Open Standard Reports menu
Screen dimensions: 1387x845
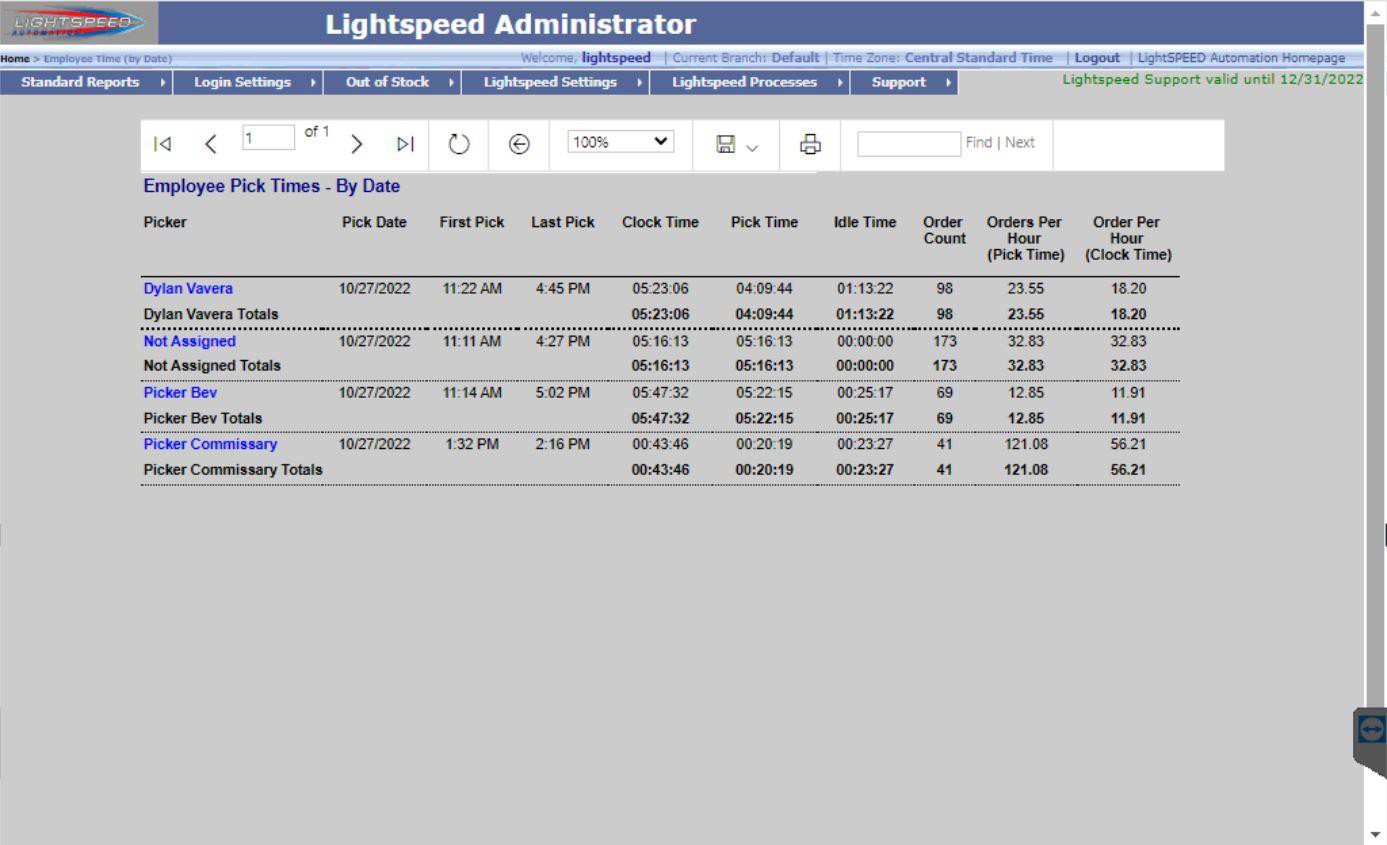point(87,82)
